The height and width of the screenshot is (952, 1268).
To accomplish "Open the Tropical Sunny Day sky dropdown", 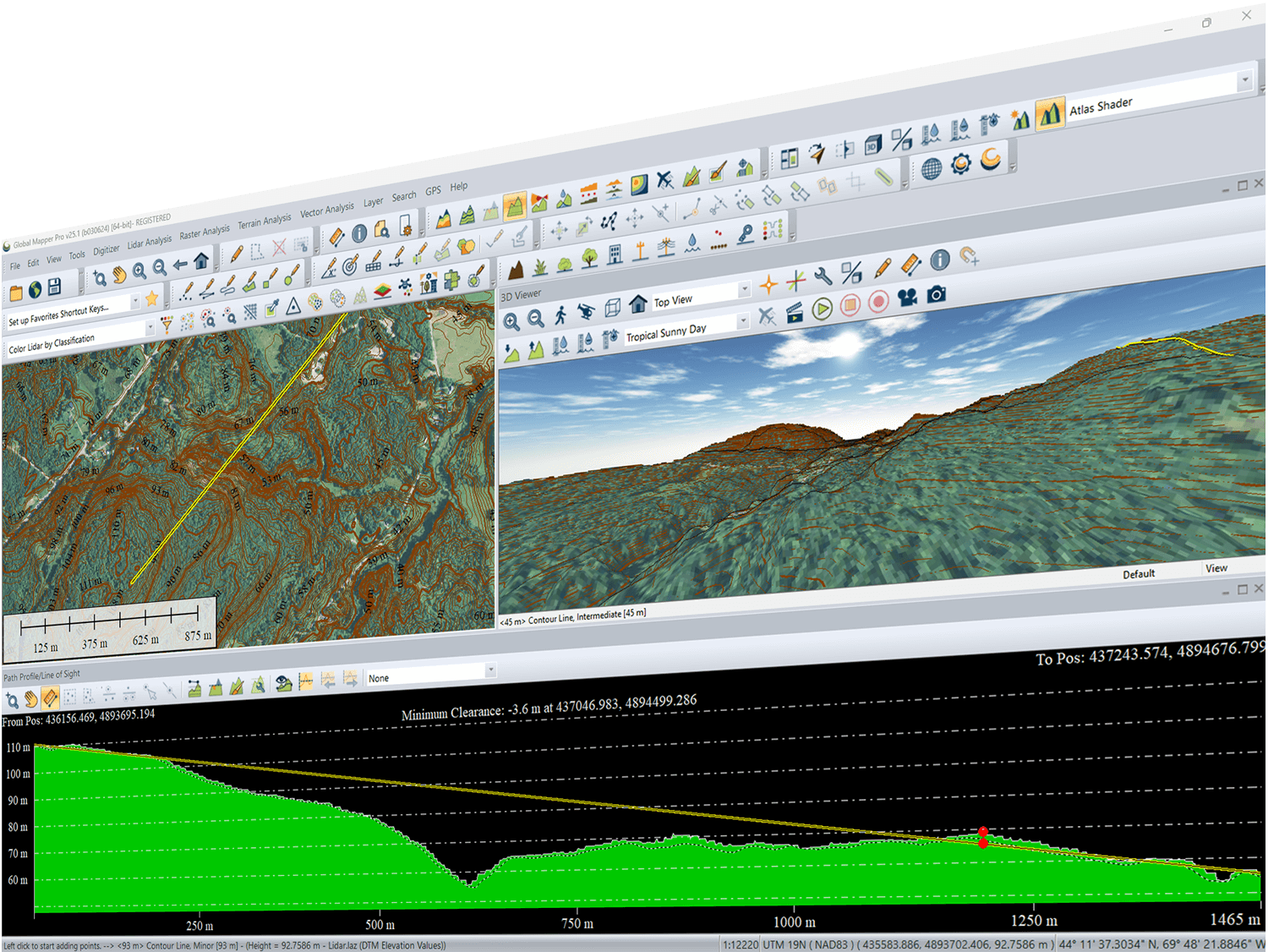I will coord(743,320).
